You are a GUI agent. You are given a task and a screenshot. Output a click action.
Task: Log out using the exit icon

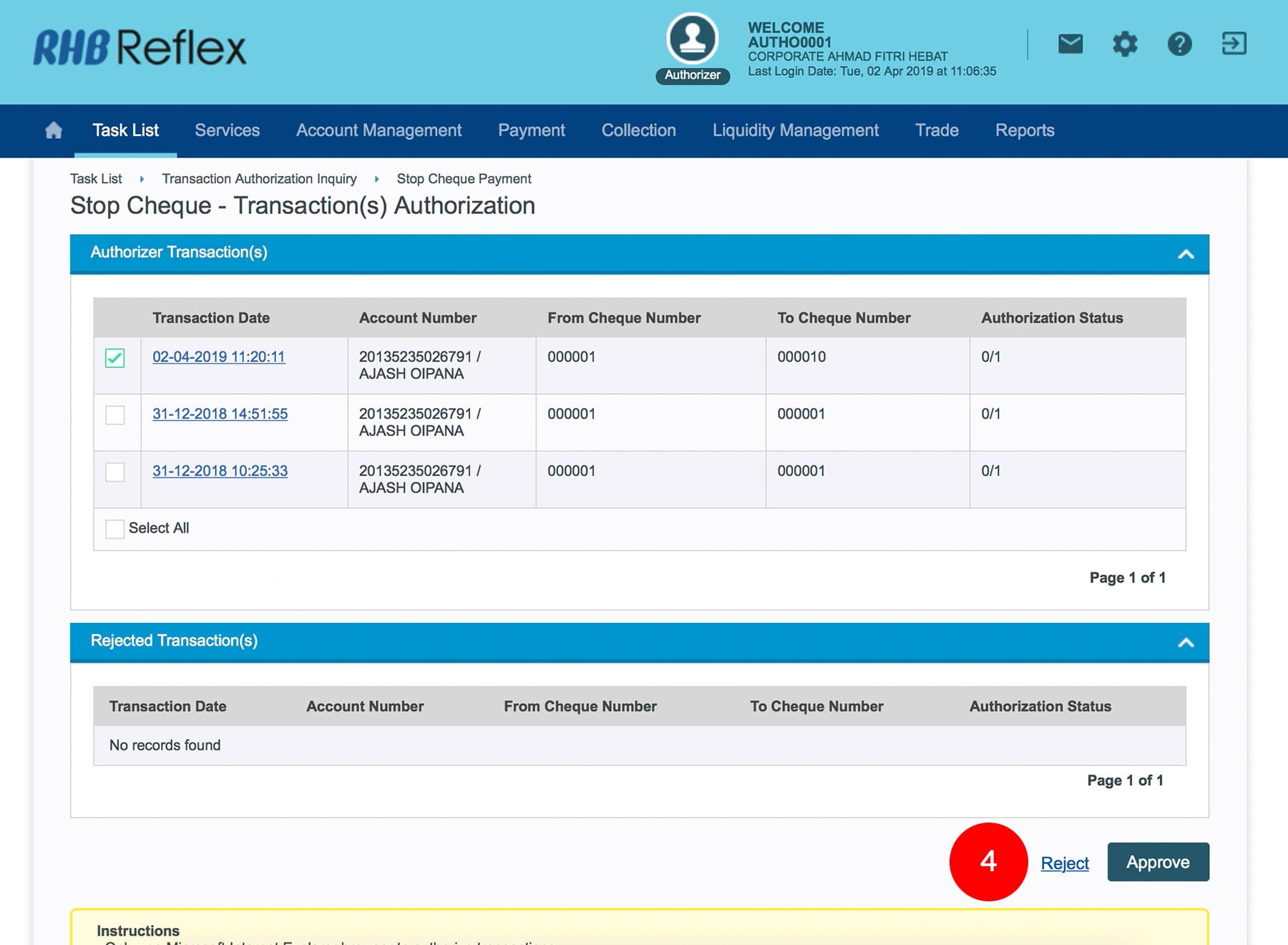(x=1234, y=44)
